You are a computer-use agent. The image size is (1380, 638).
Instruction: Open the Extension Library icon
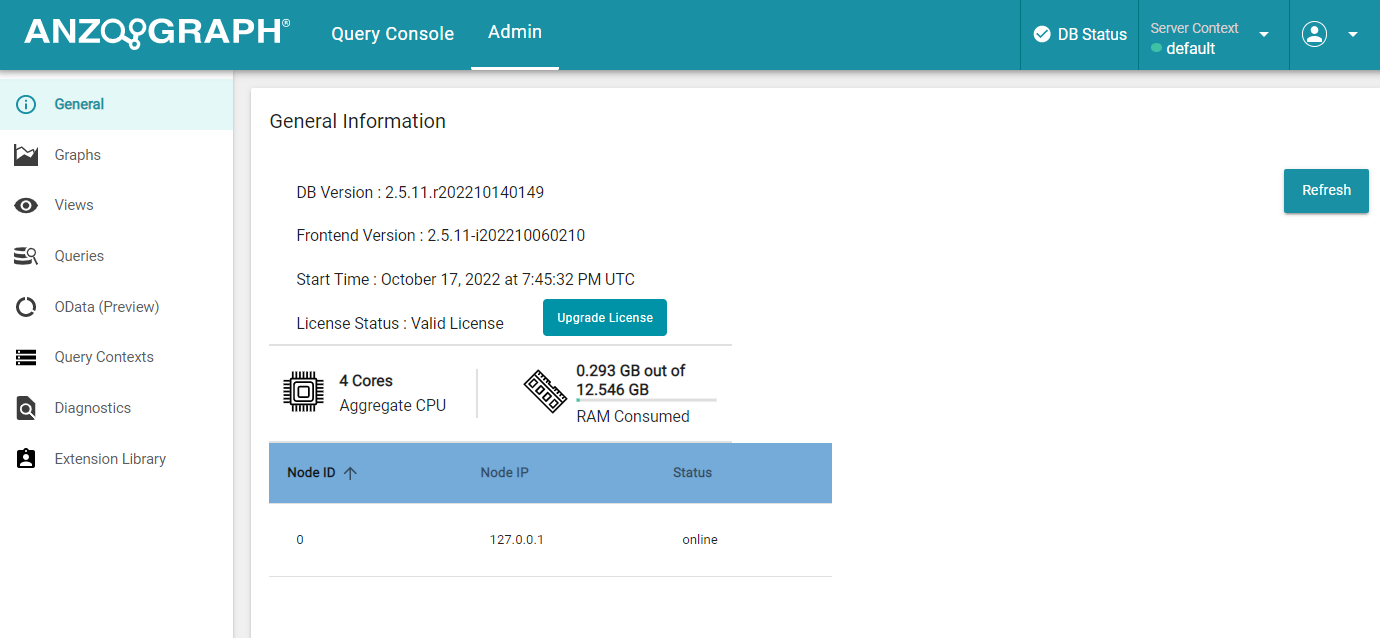pyautogui.click(x=25, y=458)
